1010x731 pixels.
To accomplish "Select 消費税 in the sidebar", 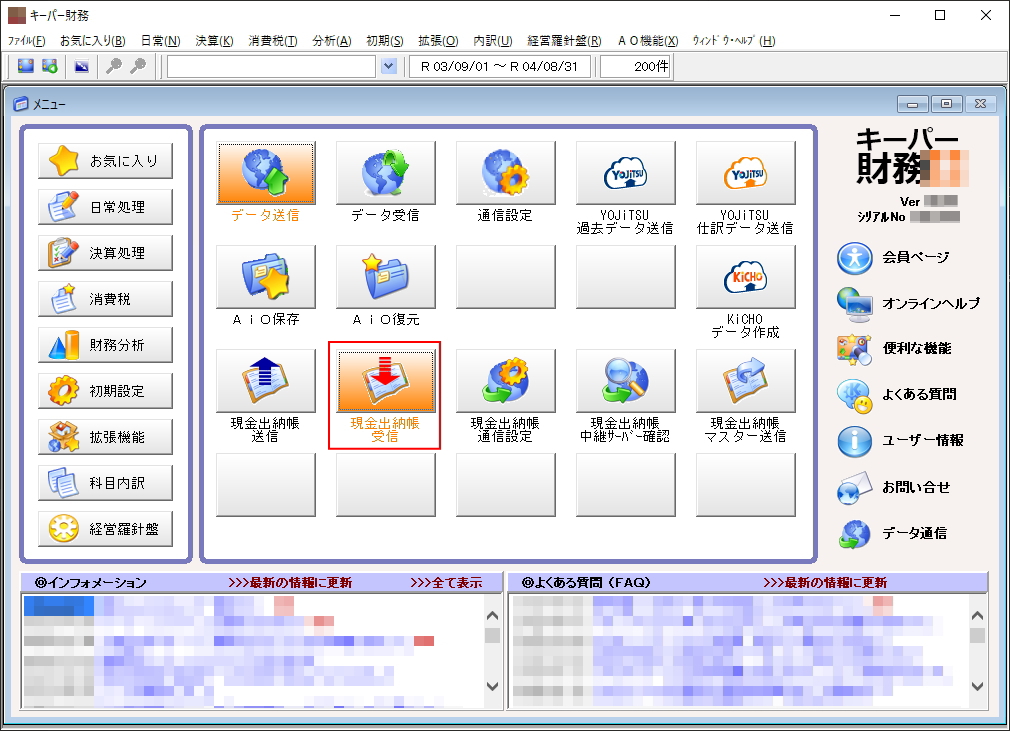I will click(x=106, y=299).
